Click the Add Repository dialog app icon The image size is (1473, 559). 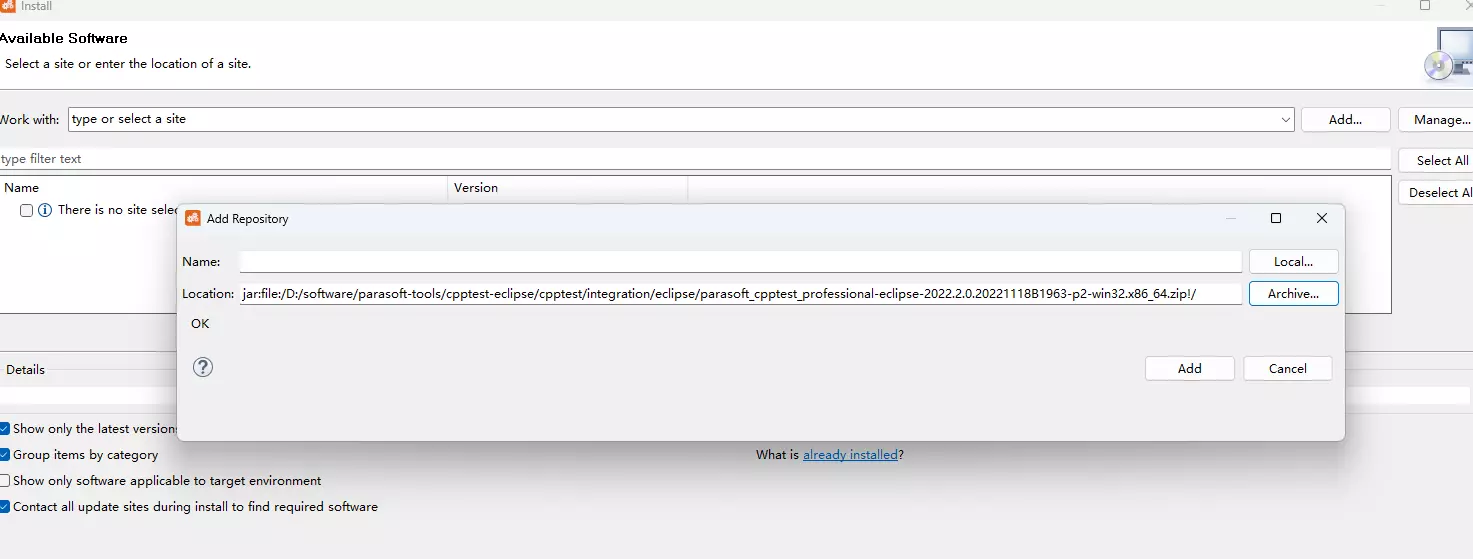[193, 219]
